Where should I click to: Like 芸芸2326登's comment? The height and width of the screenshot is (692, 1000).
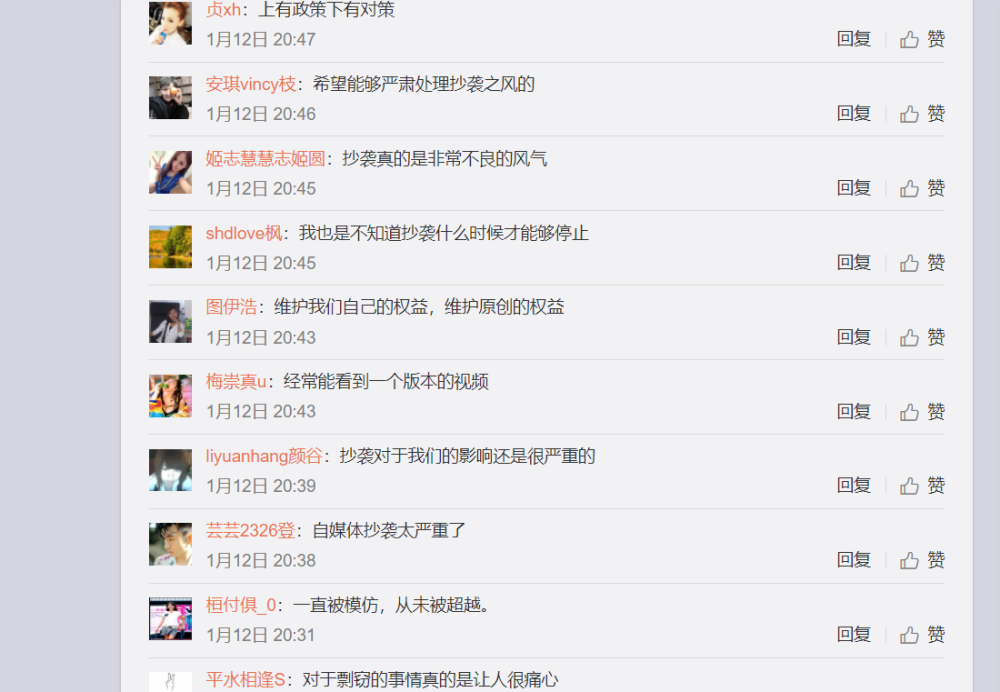[922, 561]
